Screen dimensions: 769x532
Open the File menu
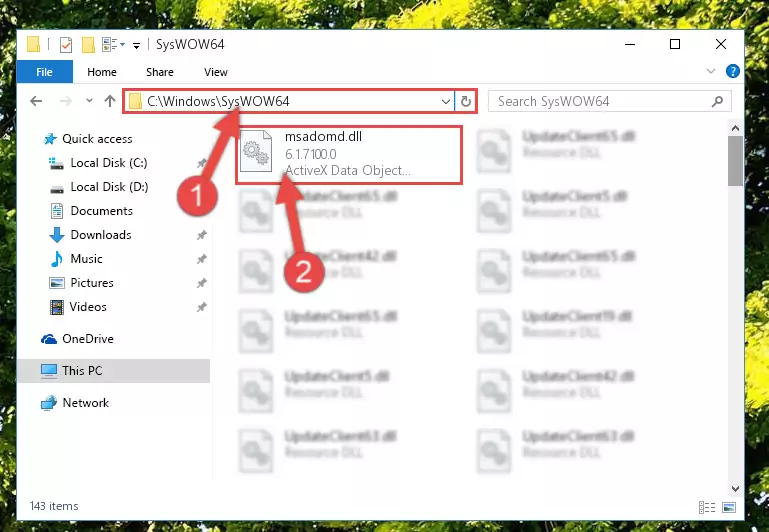tap(45, 72)
